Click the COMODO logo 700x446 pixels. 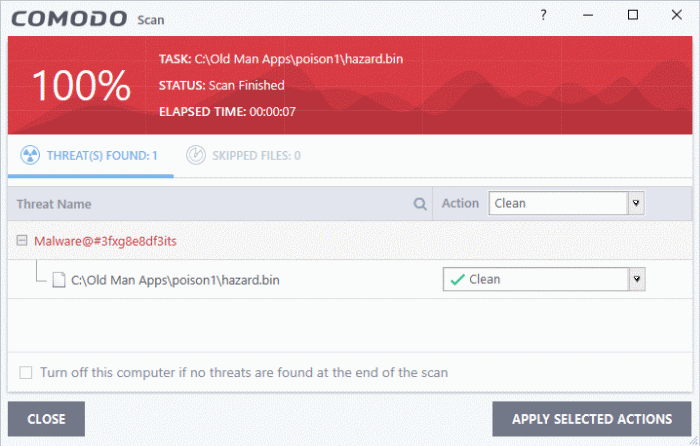(x=69, y=19)
